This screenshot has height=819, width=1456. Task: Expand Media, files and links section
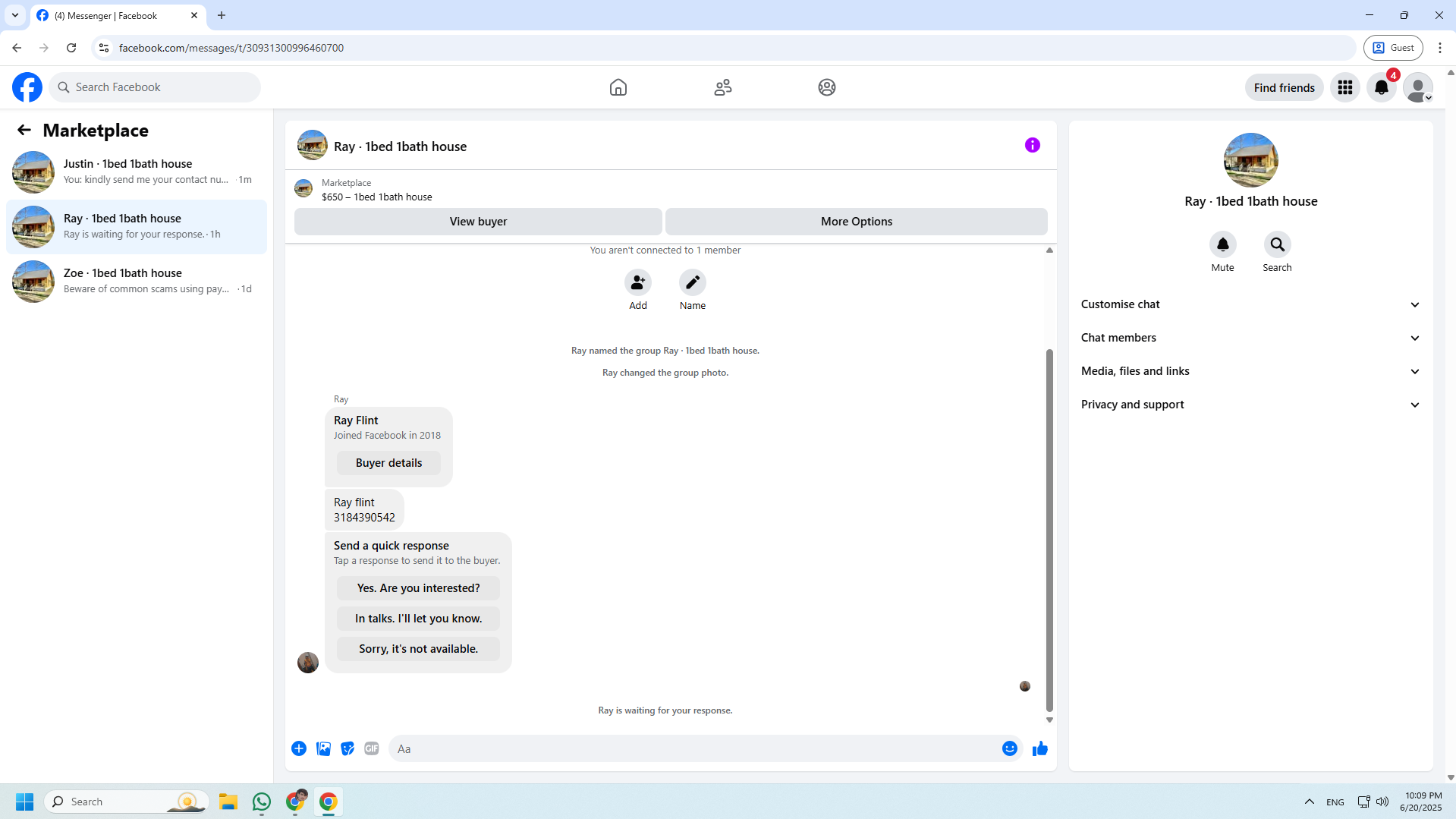pos(1251,371)
